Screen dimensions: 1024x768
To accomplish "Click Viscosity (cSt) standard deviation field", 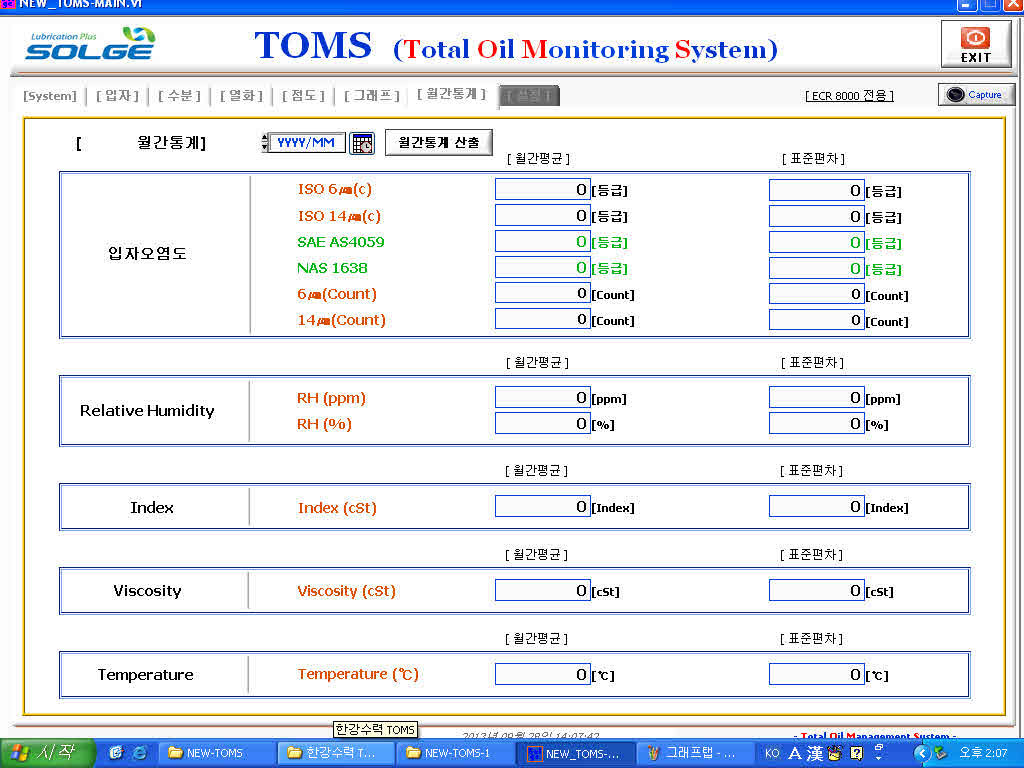I will [x=817, y=590].
